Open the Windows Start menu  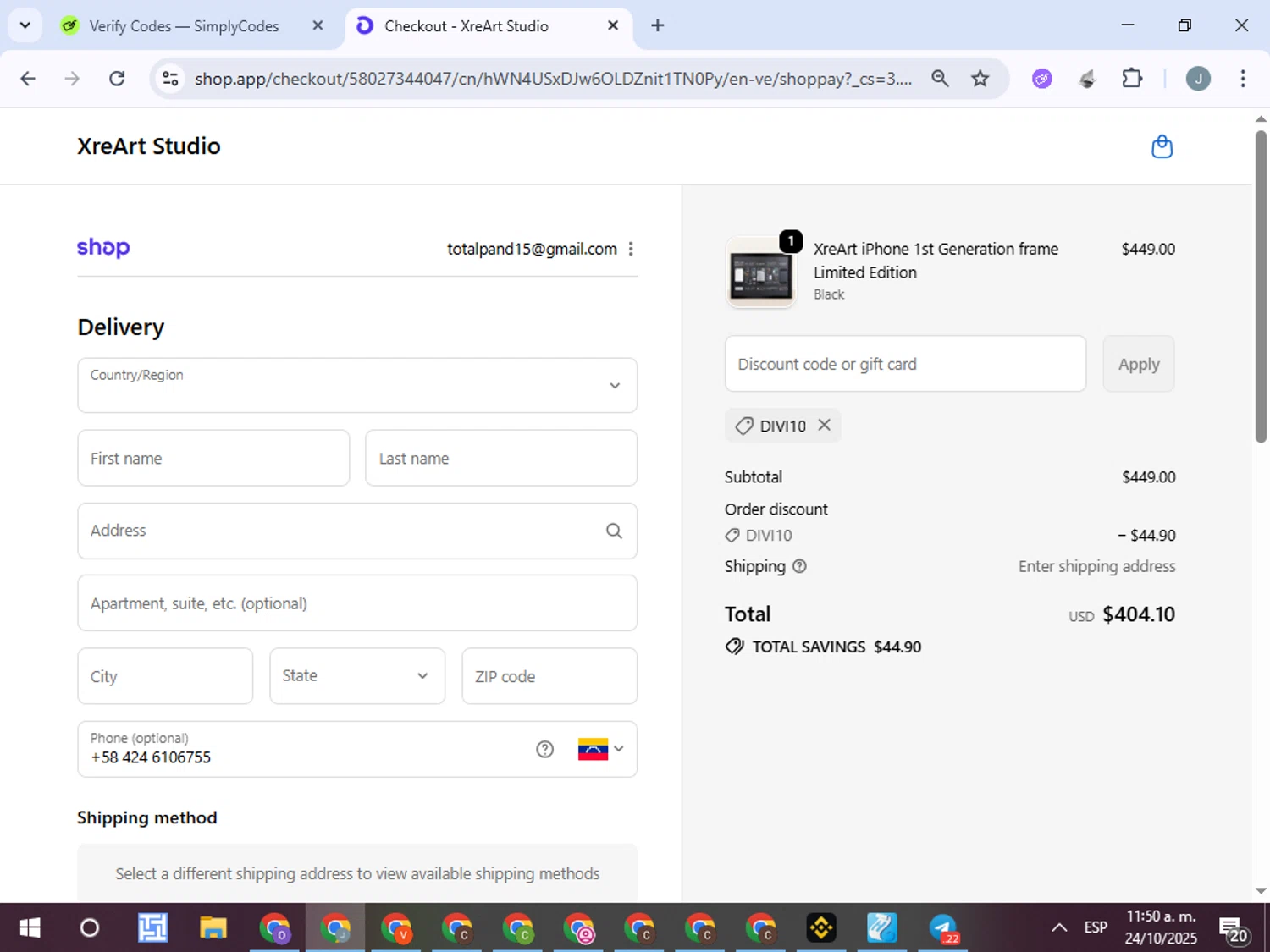coord(30,928)
